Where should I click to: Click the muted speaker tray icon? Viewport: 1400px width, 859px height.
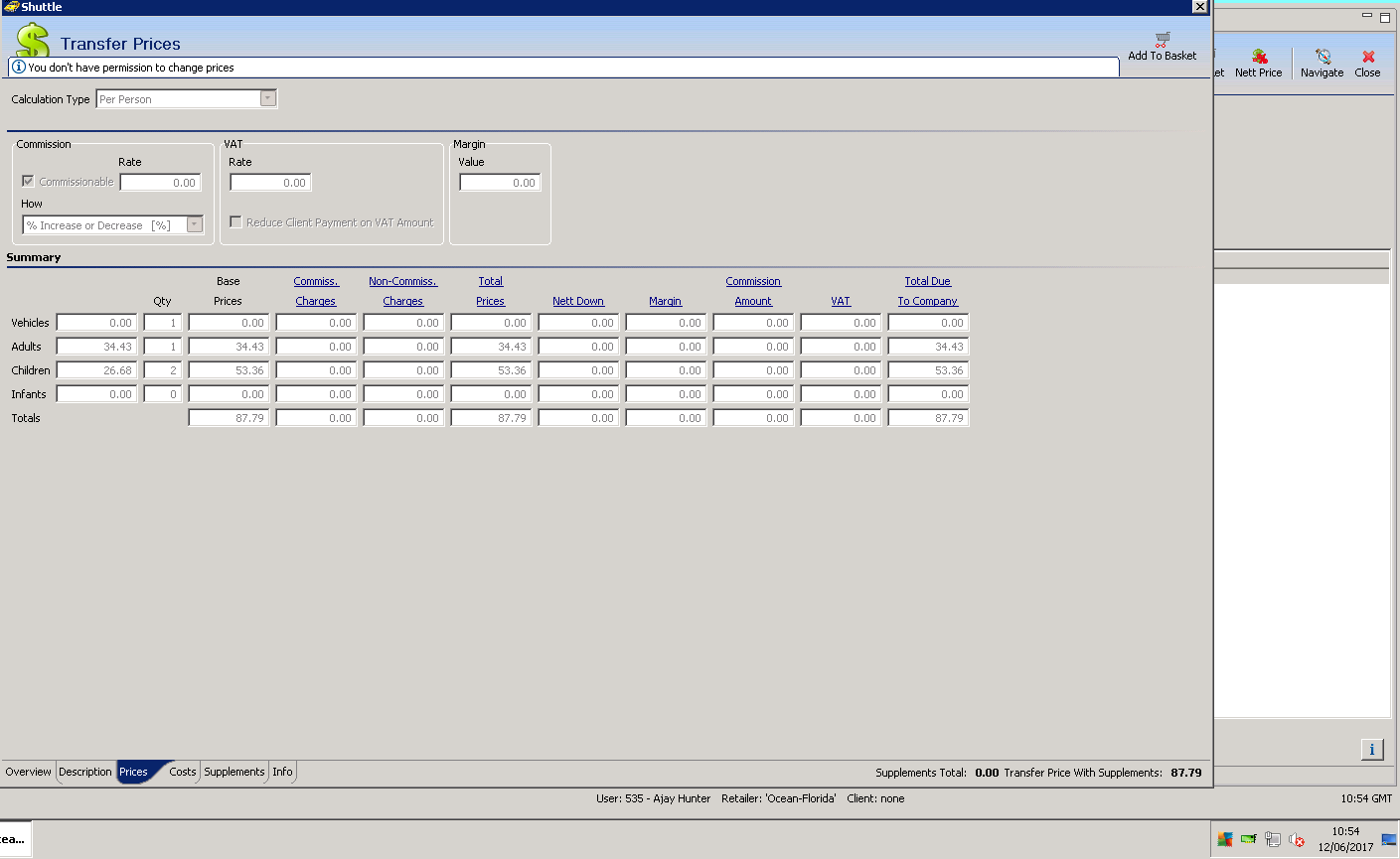(1297, 840)
